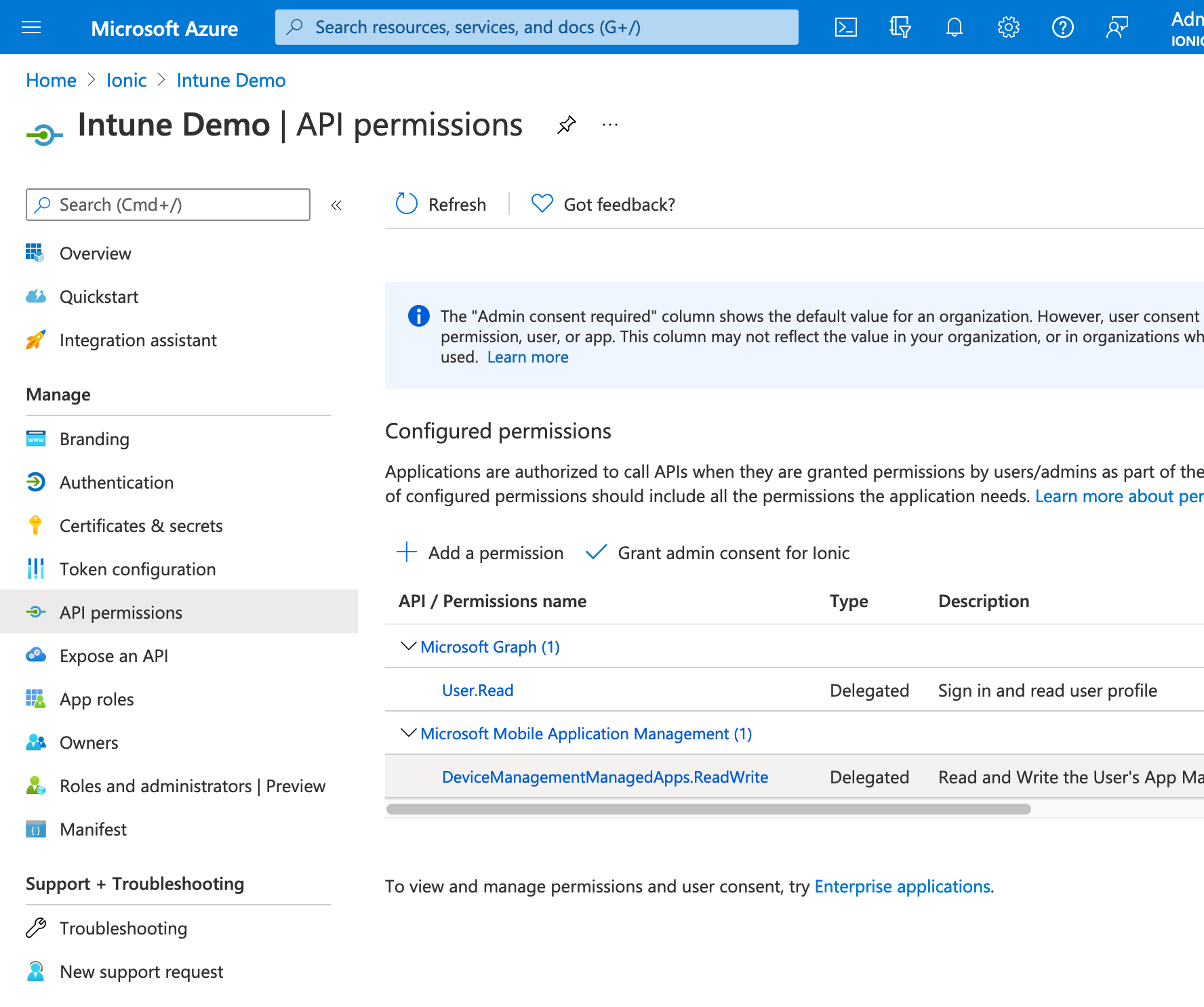Screen dimensions: 1204x1007
Task: Open Enterprise applications link
Action: tap(902, 887)
